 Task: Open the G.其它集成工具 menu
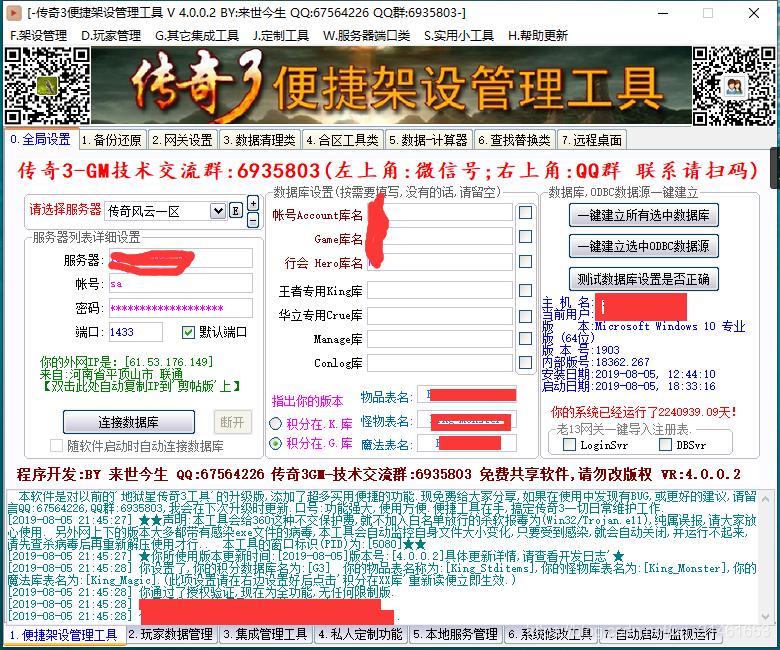tap(197, 35)
